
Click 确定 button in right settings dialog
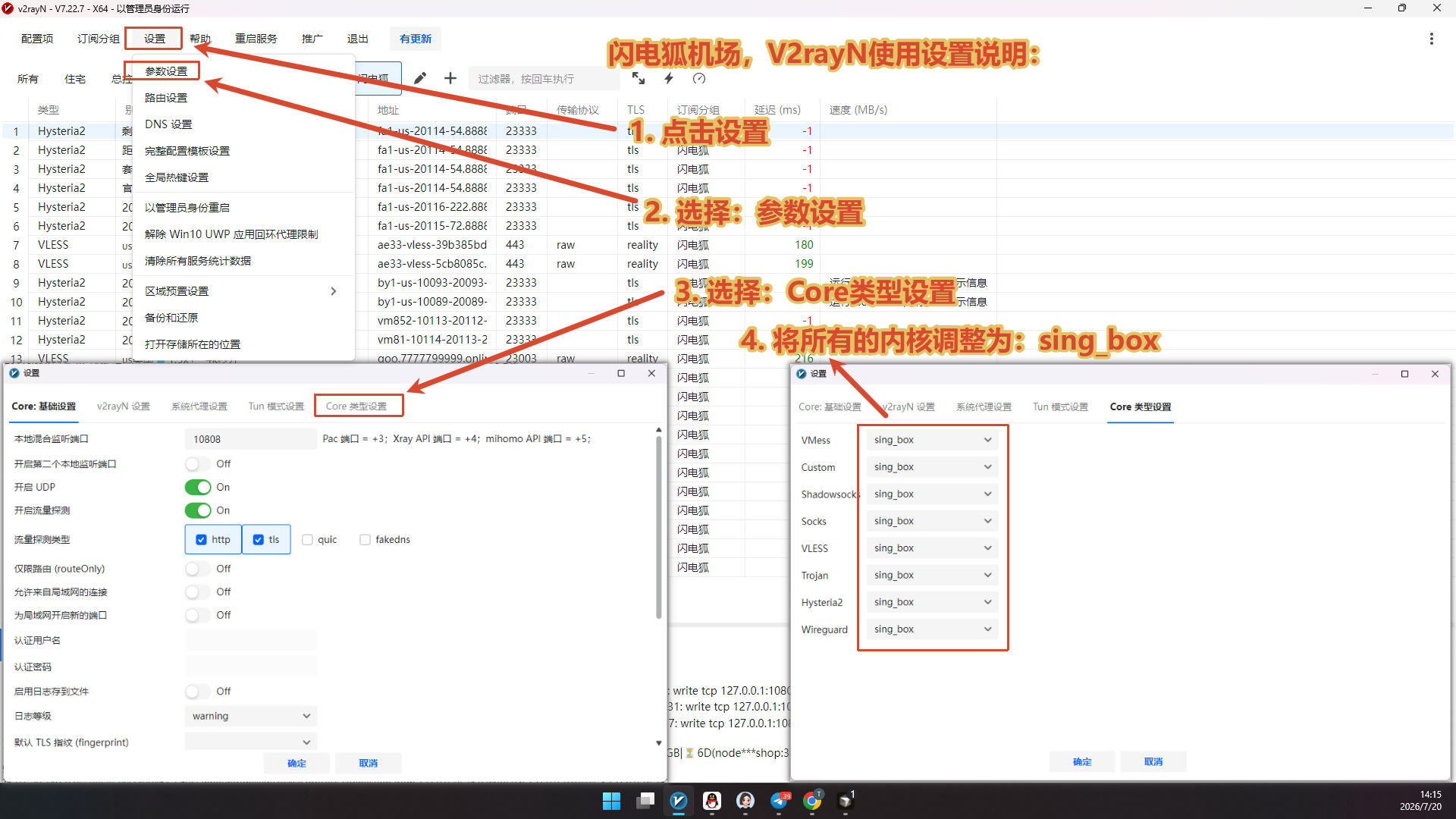[x=1082, y=762]
